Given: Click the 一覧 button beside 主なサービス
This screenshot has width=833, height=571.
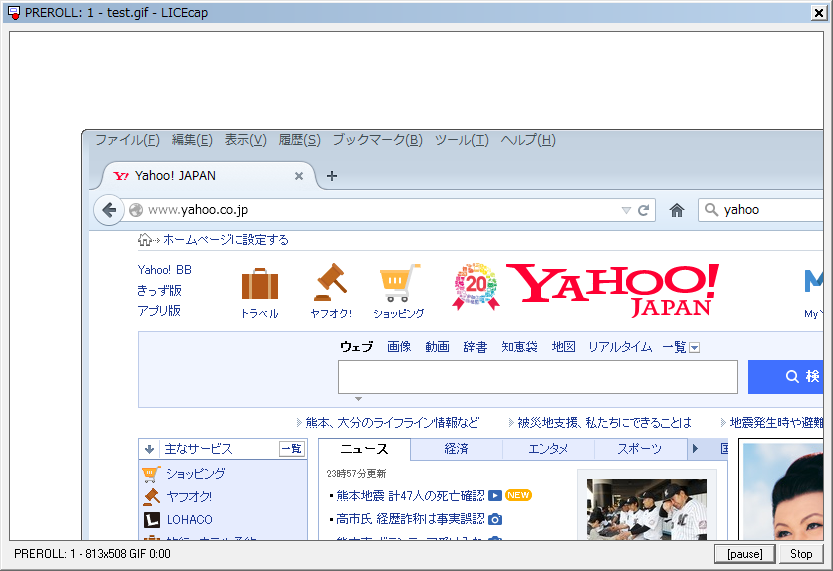Looking at the screenshot, I should pyautogui.click(x=292, y=449).
